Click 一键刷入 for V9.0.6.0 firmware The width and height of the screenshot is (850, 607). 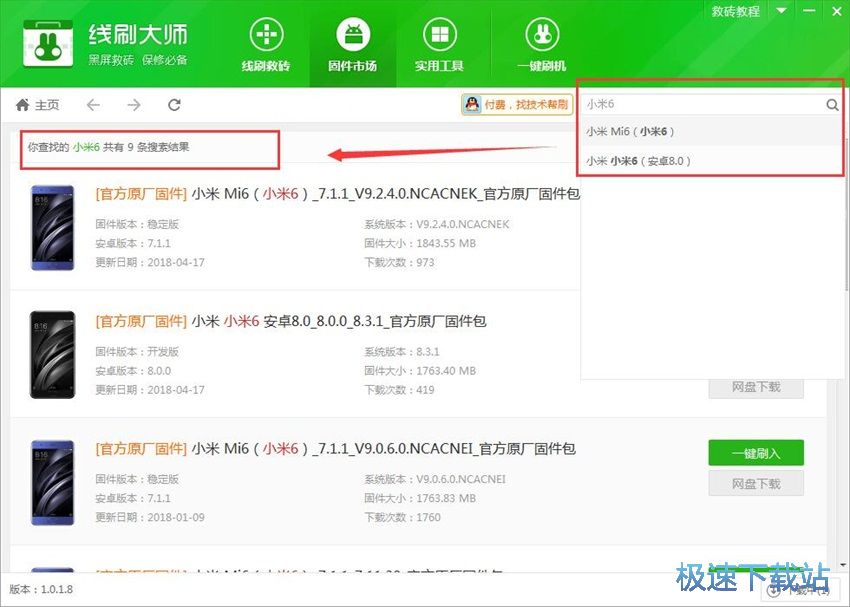(756, 453)
